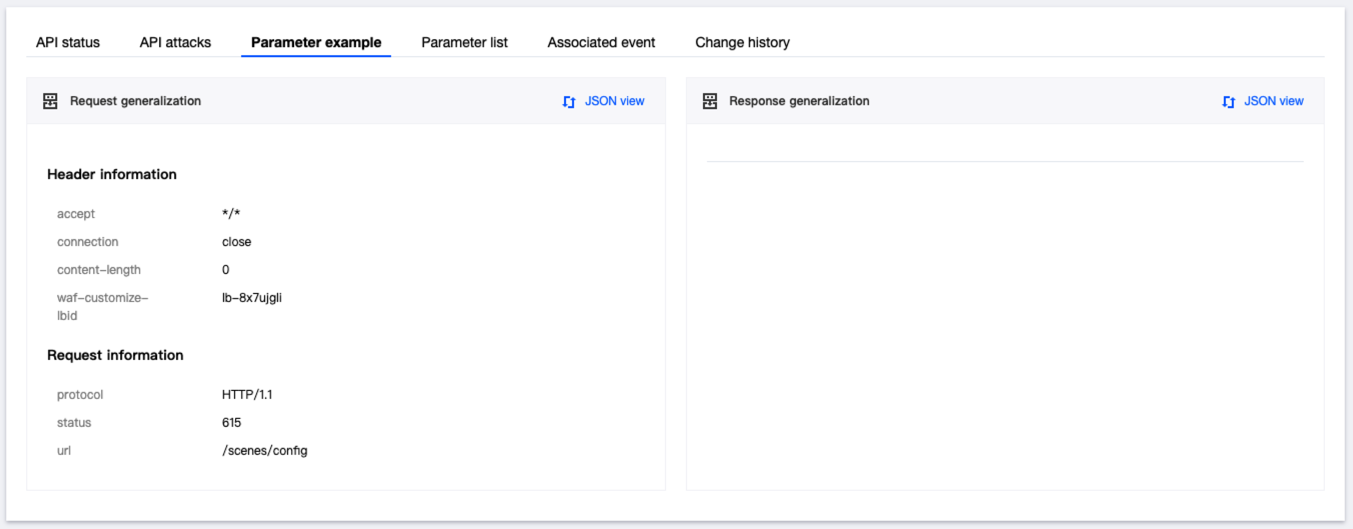Image resolution: width=1353 pixels, height=529 pixels.
Task: Click the lb-8x7ujgli load balancer ID value
Action: tap(252, 297)
